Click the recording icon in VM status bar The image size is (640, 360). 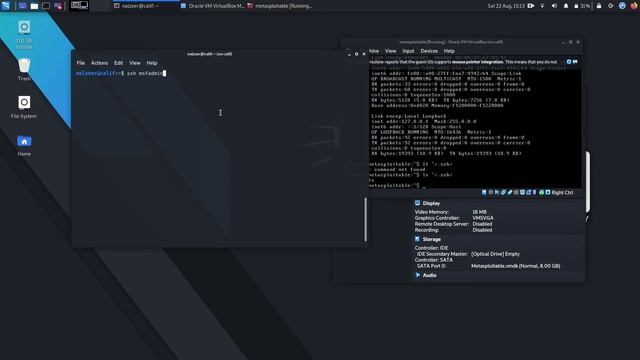(529, 192)
